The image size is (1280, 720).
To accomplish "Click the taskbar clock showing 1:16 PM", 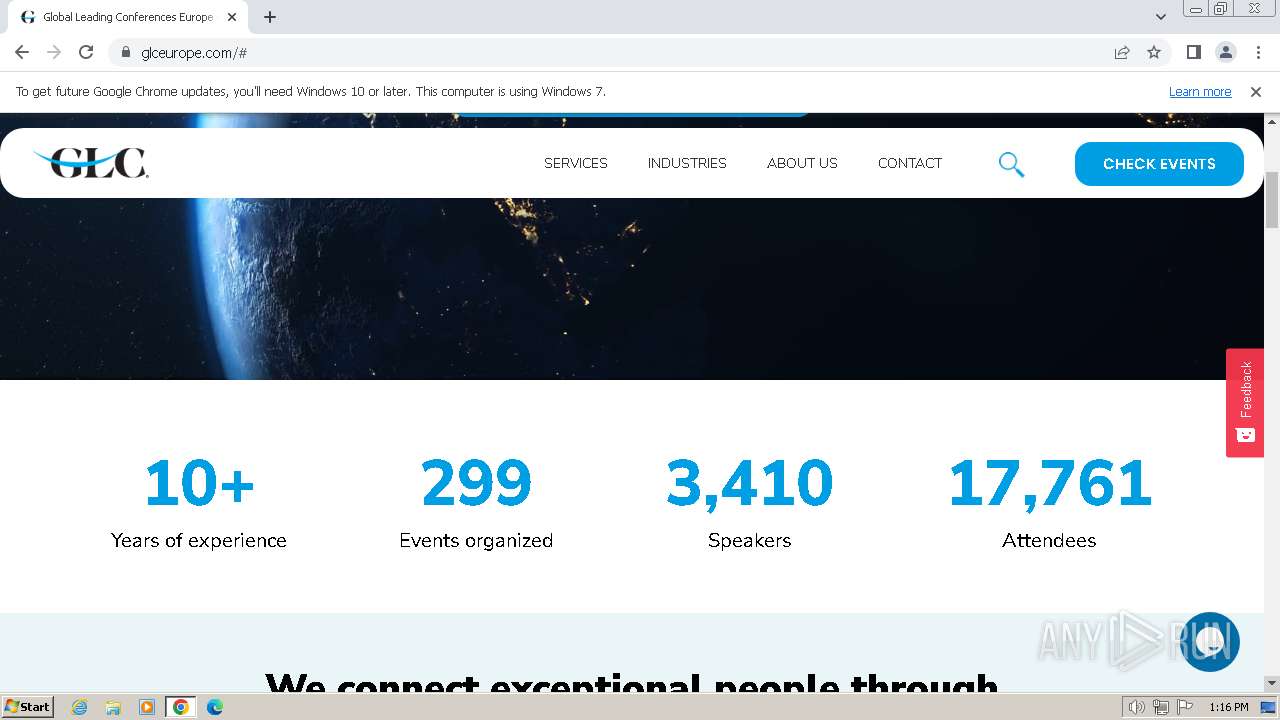I will click(1228, 707).
